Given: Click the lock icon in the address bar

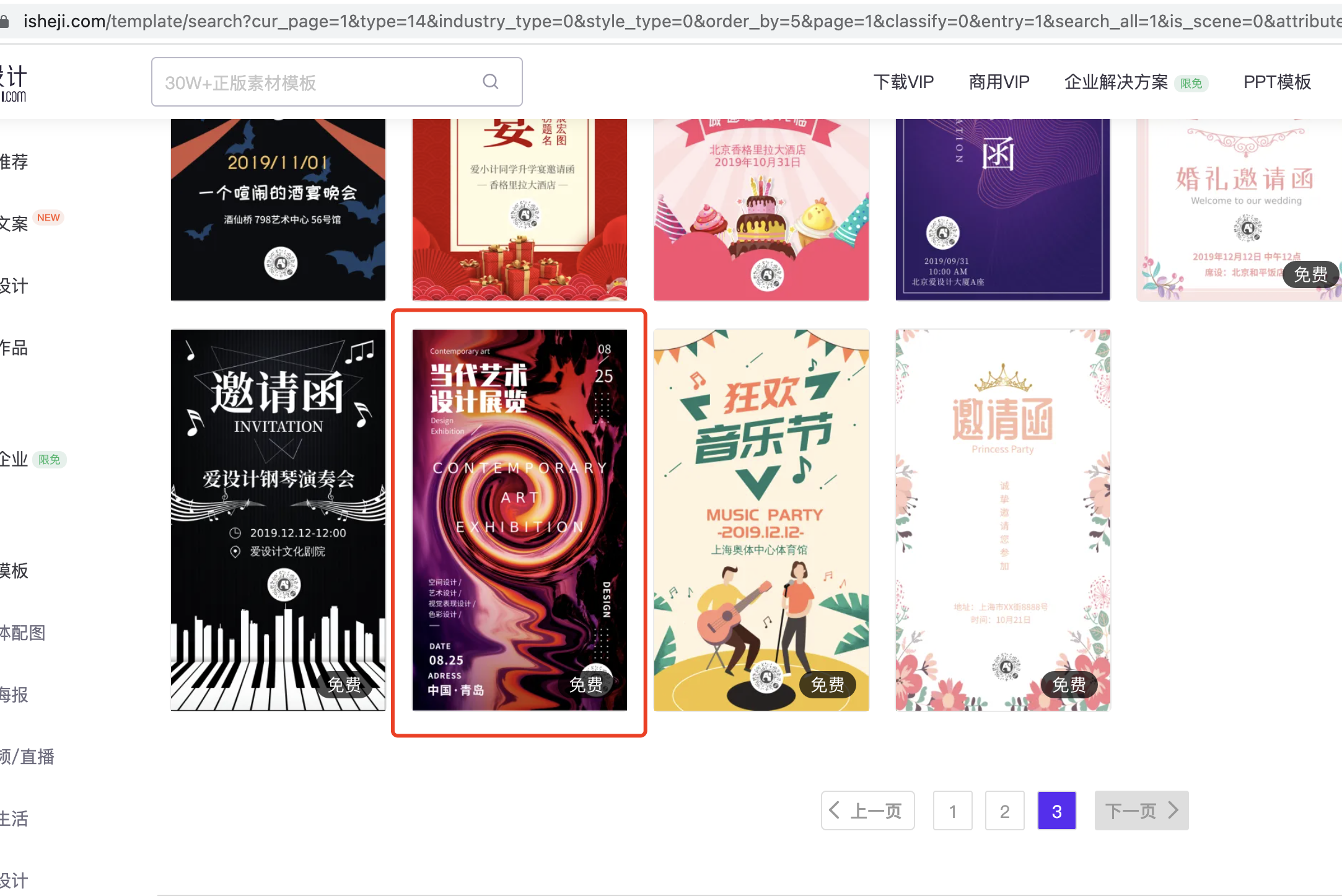Looking at the screenshot, I should click(4, 22).
